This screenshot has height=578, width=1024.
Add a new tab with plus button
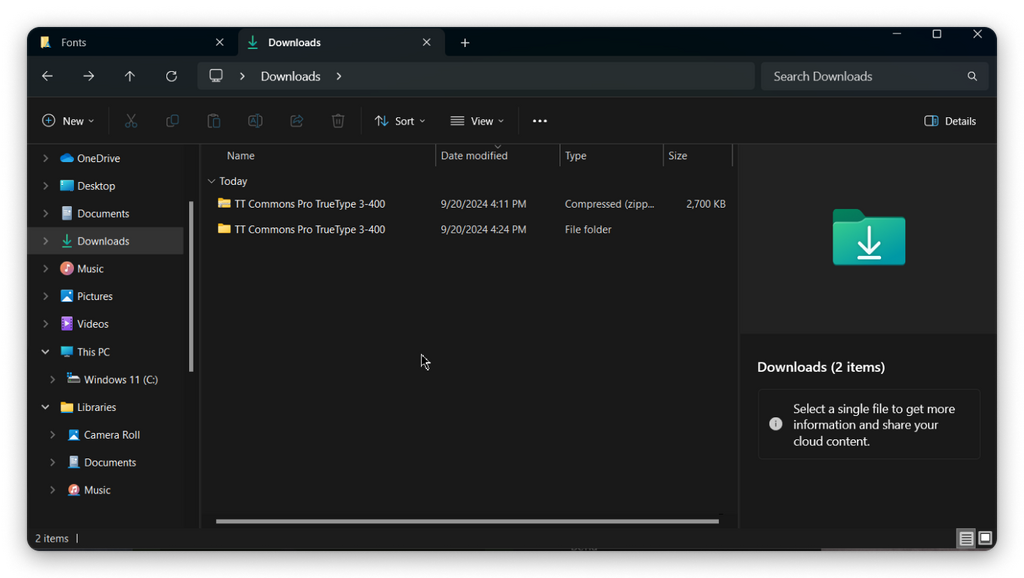[465, 43]
